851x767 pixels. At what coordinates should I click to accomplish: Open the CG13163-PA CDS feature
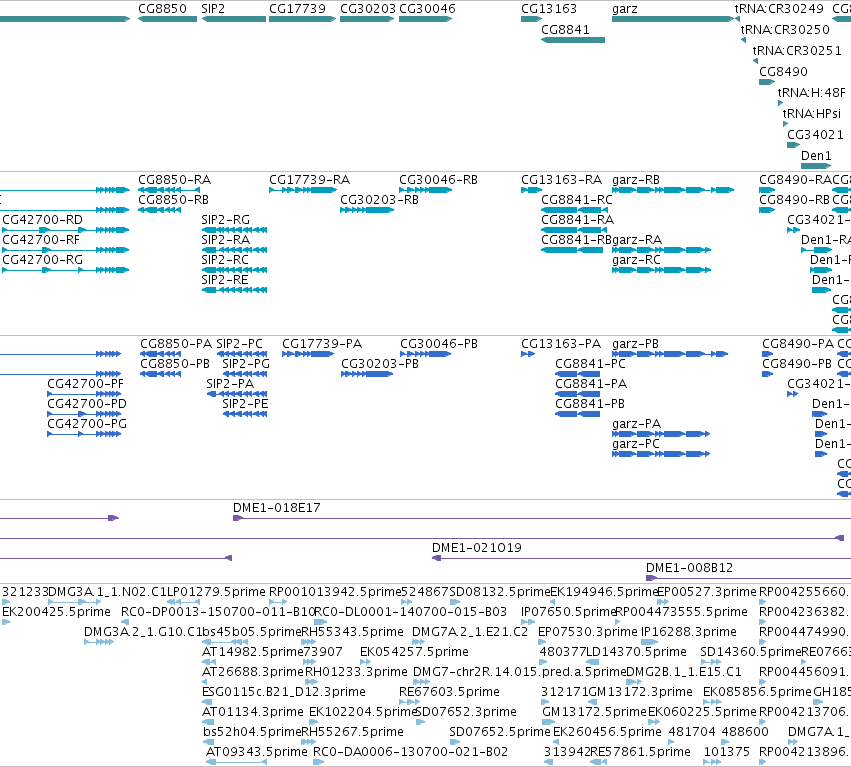pos(528,354)
